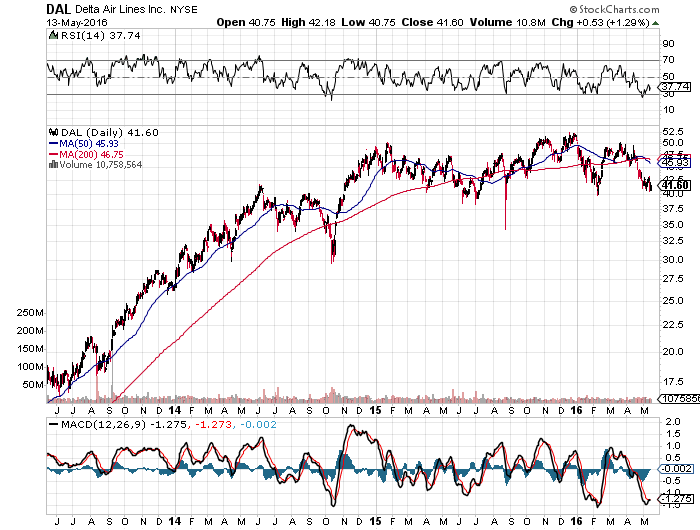Click the DAL ticker symbol title
700x530 pixels.
[x=58, y=9]
